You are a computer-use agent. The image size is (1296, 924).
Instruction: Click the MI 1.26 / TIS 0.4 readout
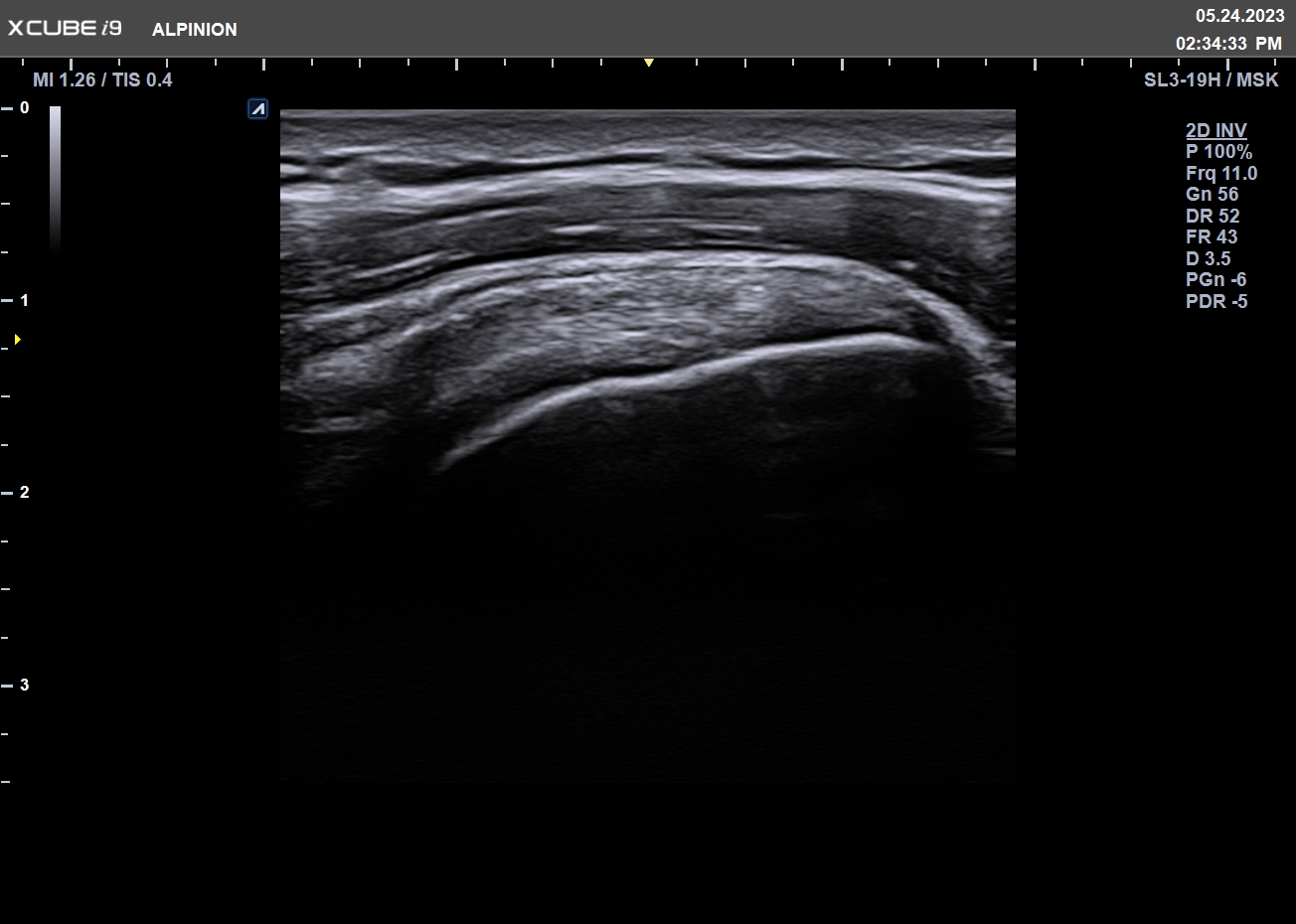point(102,79)
